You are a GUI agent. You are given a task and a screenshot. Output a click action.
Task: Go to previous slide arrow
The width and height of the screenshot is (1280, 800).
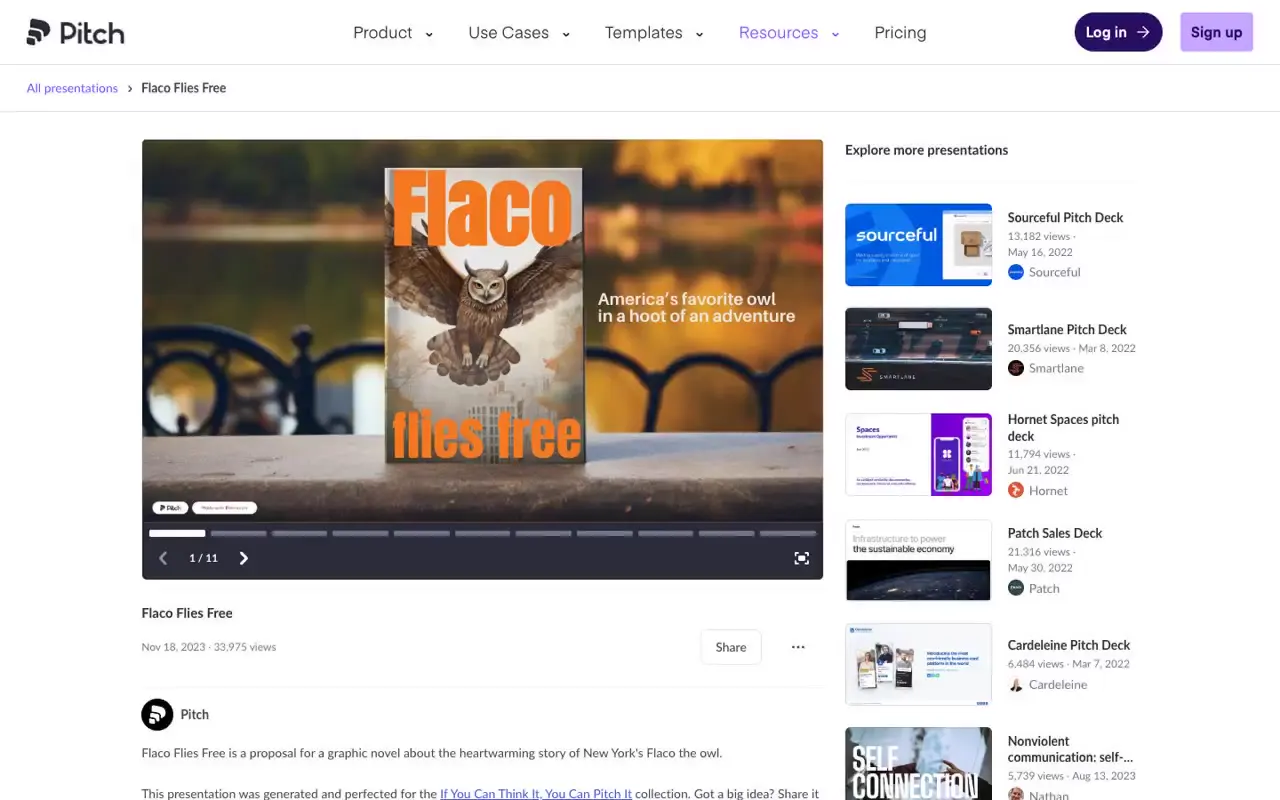coord(164,558)
